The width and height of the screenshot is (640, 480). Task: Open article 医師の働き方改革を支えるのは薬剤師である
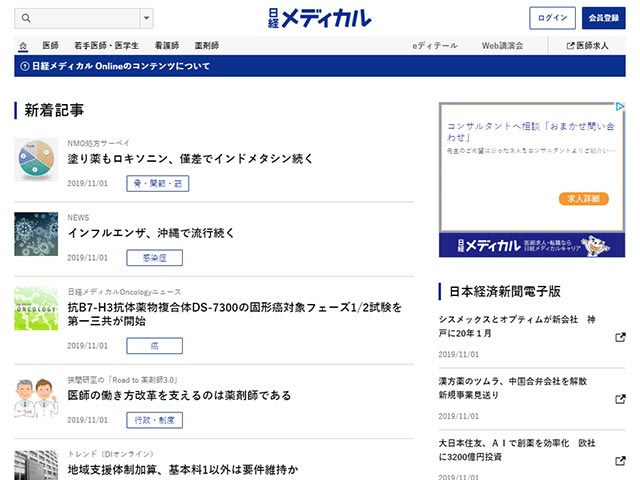(x=179, y=395)
